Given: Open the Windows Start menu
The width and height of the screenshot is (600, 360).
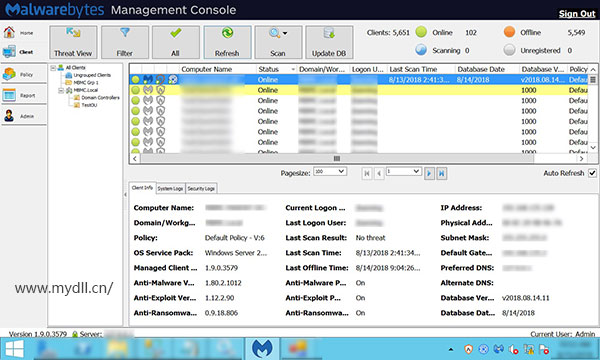Looking at the screenshot, I should pos(15,349).
